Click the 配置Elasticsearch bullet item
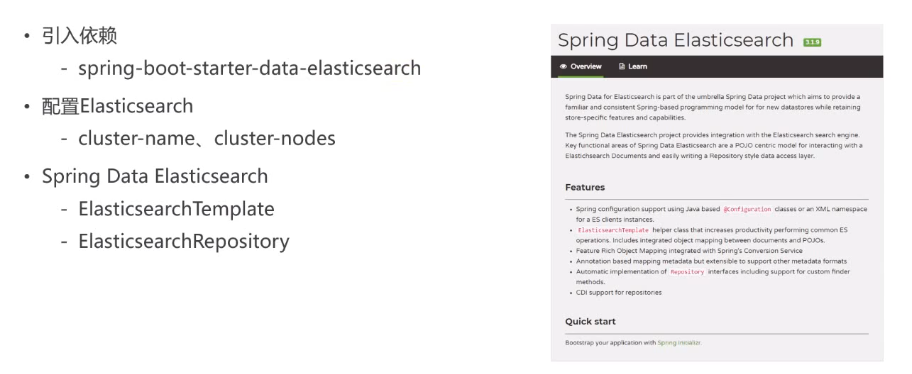Screen dimensions: 912x374 pos(117,106)
